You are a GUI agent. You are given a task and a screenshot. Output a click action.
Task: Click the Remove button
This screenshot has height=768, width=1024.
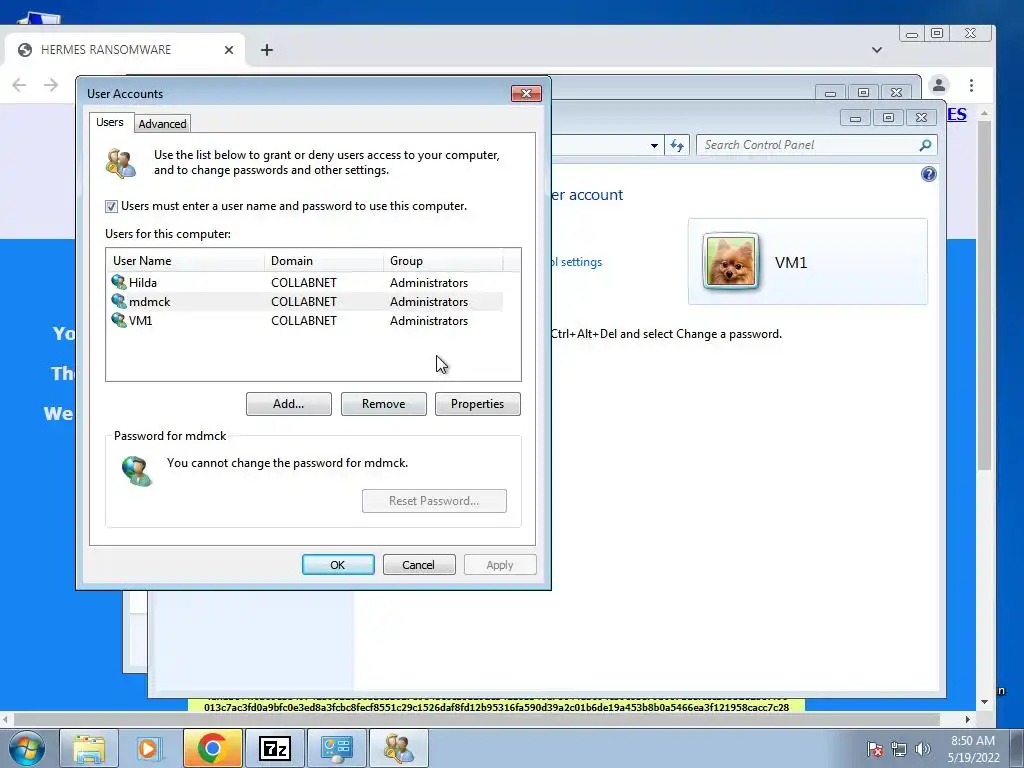[383, 404]
